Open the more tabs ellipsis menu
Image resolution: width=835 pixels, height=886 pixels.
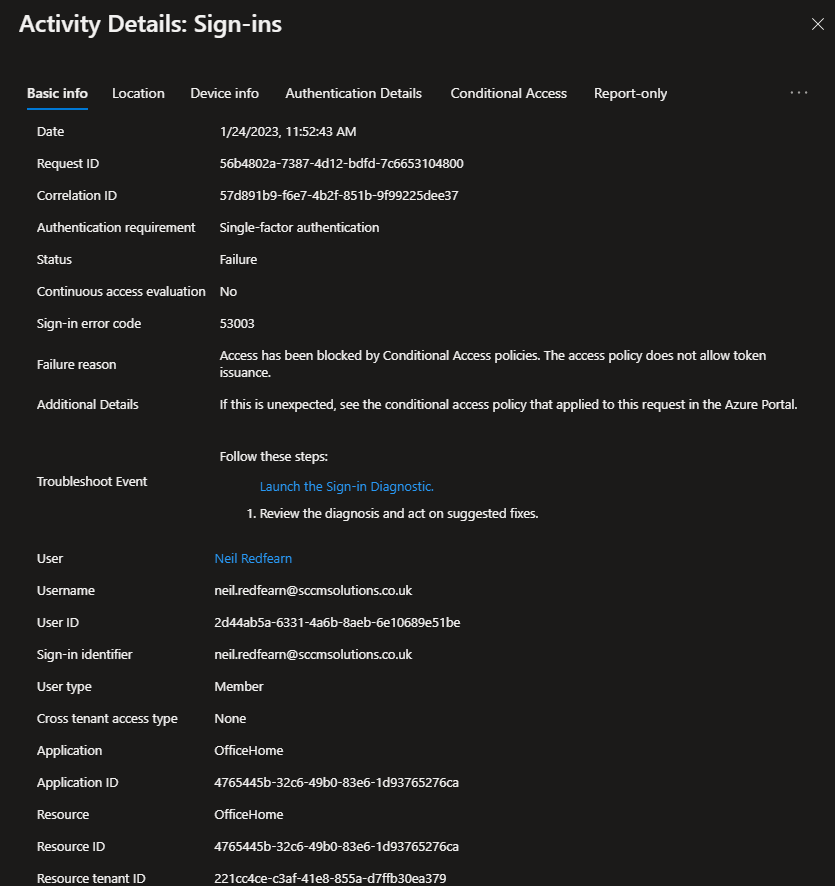pos(799,93)
